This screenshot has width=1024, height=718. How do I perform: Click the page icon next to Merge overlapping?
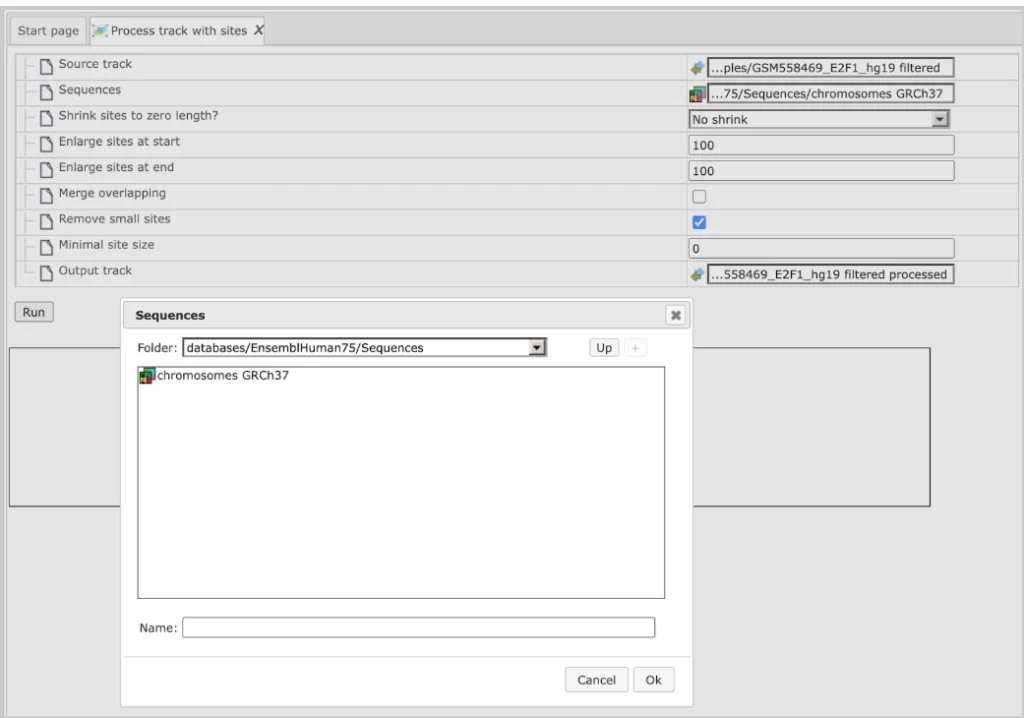[46, 194]
